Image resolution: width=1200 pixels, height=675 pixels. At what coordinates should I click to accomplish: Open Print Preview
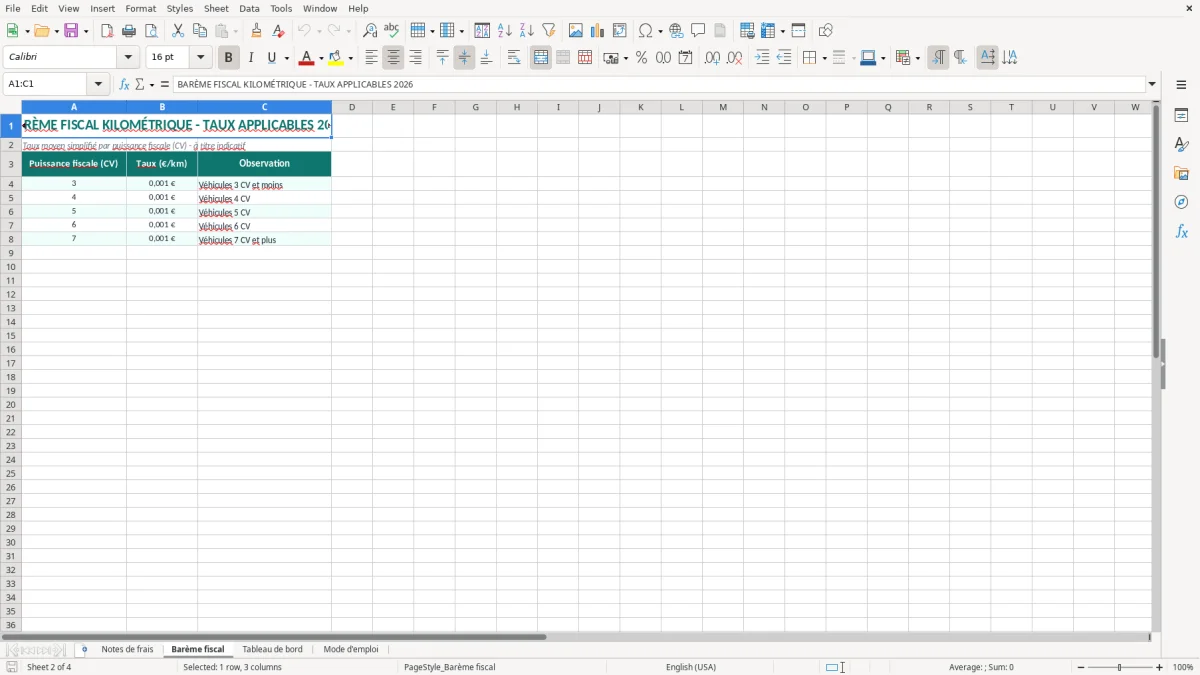click(x=151, y=31)
